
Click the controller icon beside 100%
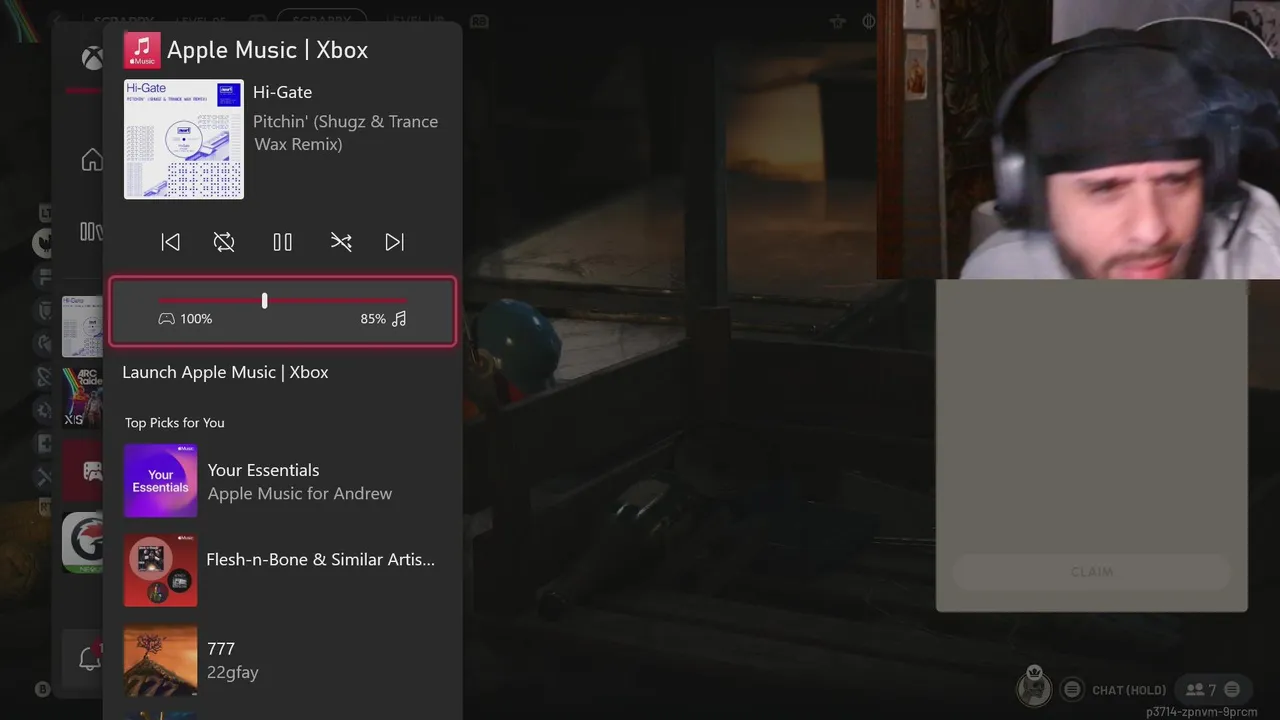pos(167,319)
